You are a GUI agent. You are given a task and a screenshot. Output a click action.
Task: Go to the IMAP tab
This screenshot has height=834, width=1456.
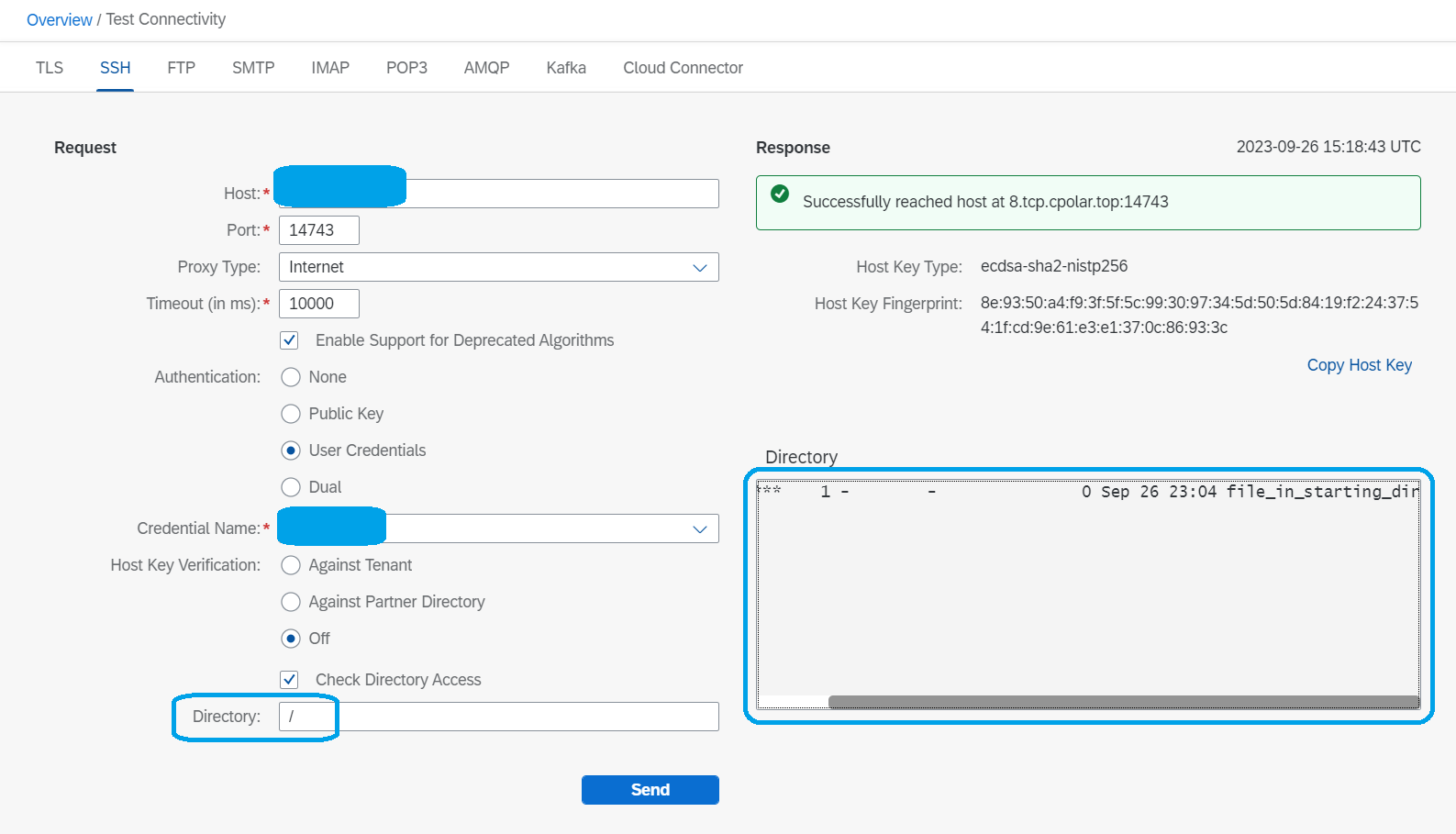click(x=330, y=68)
